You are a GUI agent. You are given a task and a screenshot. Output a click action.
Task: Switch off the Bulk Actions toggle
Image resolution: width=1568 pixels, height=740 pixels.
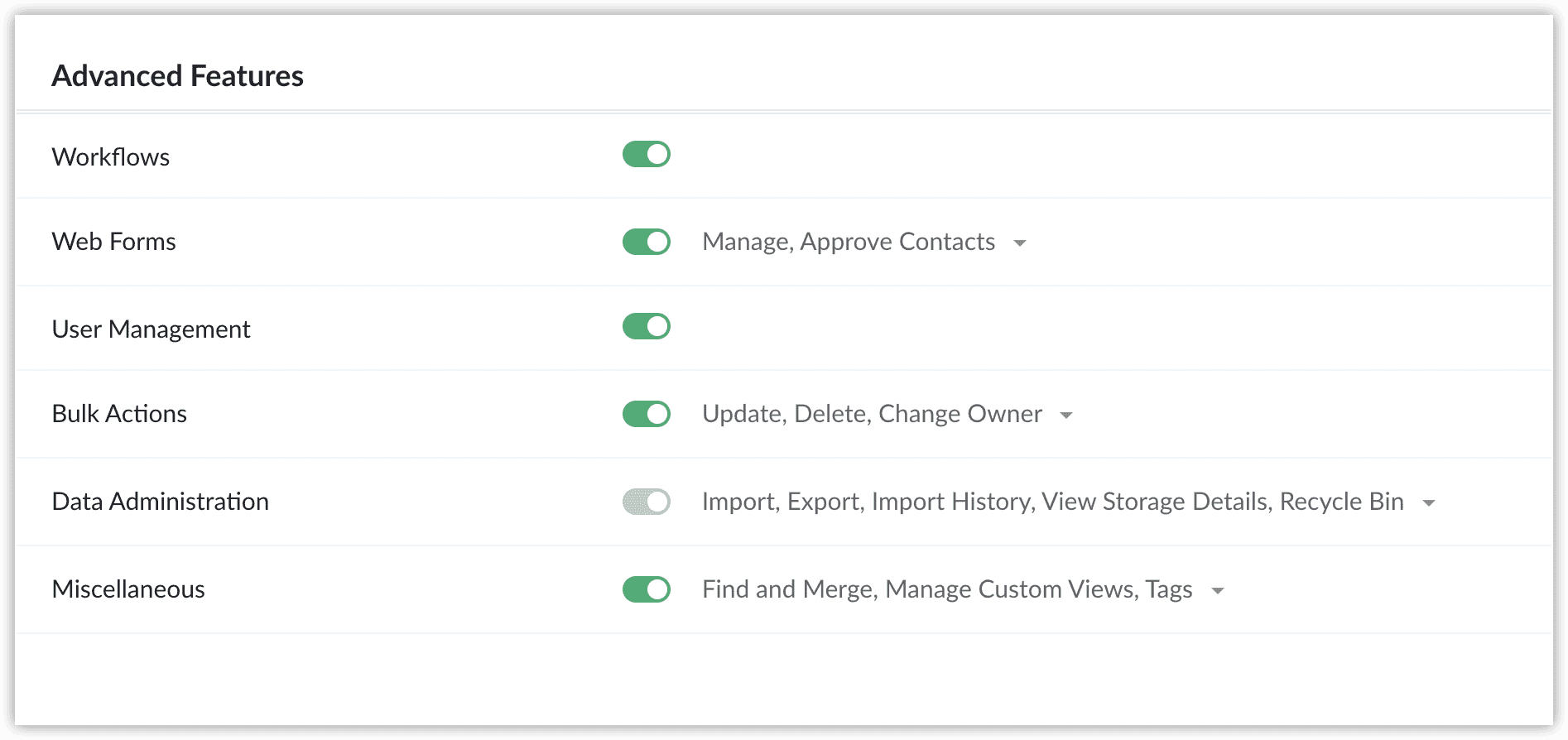[x=647, y=415]
